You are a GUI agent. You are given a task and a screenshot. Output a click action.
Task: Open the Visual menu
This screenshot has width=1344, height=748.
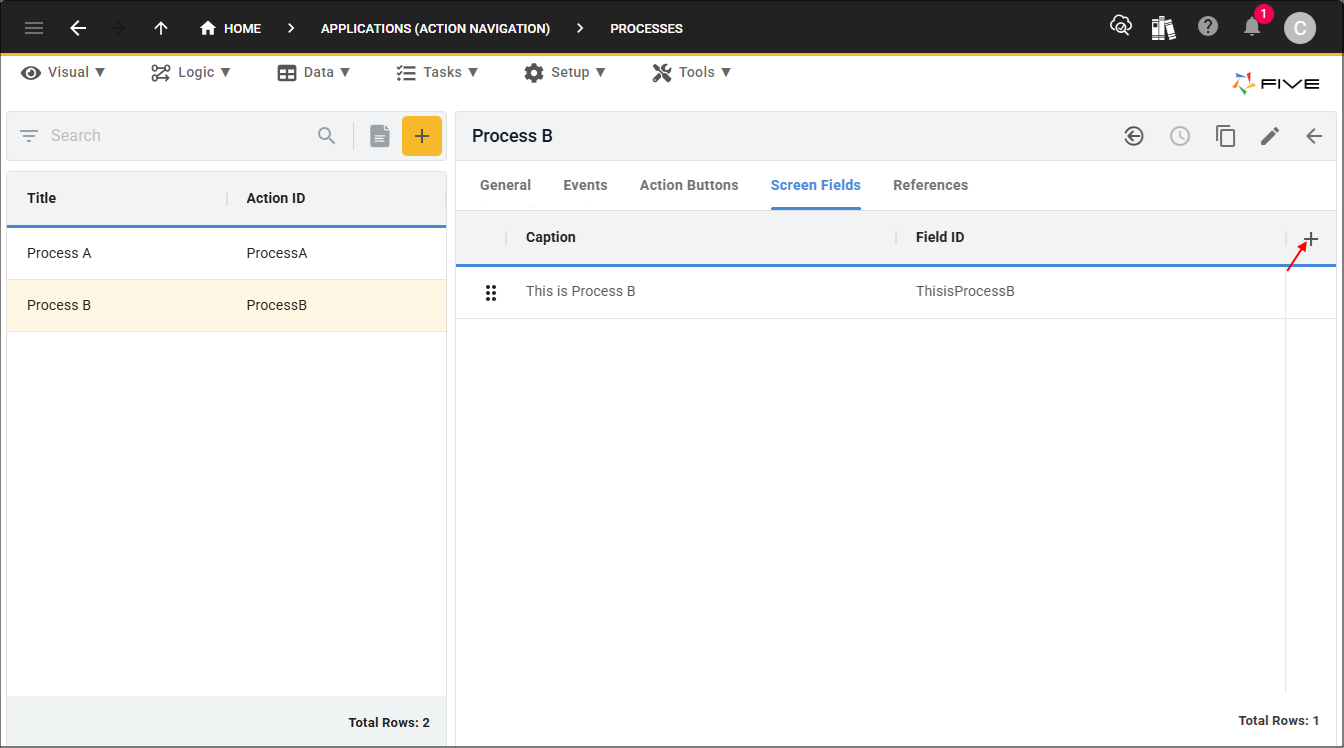[x=63, y=72]
